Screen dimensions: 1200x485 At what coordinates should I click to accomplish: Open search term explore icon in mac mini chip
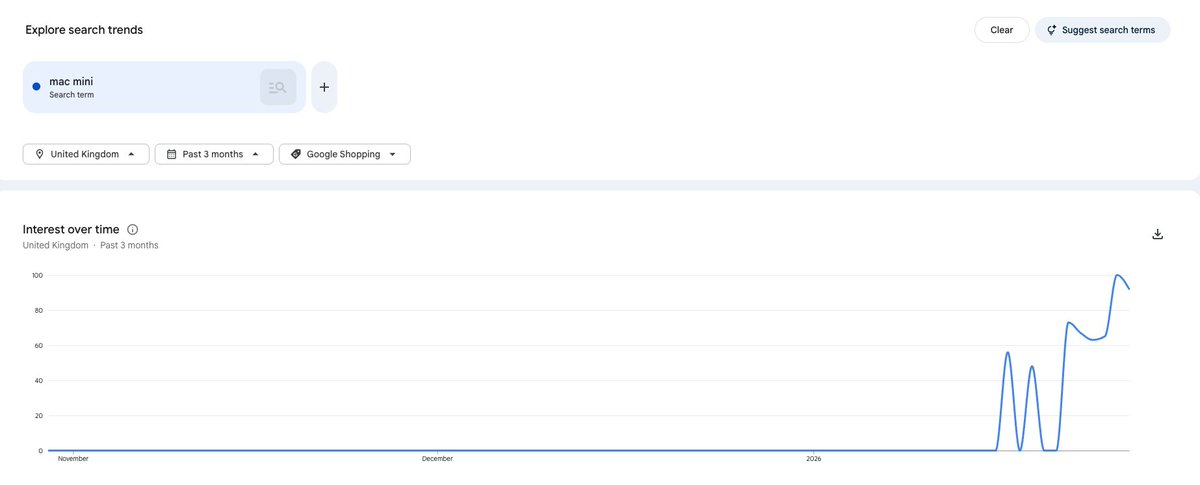coord(278,87)
